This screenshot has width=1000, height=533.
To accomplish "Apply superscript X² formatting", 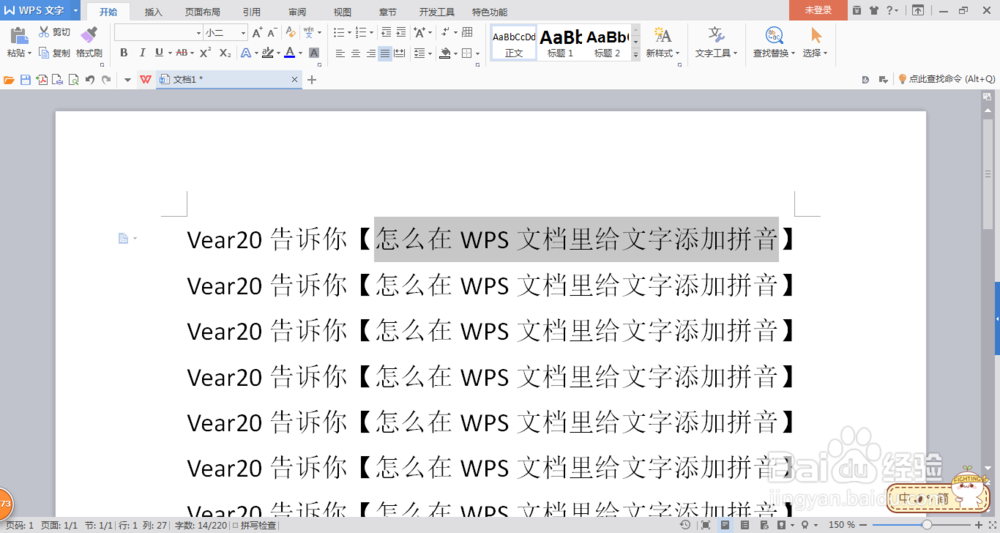I will (205, 53).
